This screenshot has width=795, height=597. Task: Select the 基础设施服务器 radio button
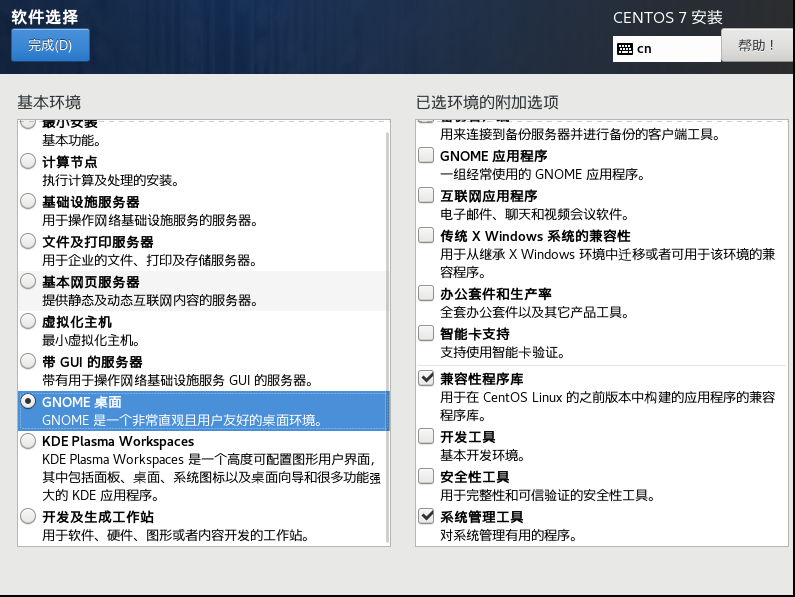[x=28, y=201]
